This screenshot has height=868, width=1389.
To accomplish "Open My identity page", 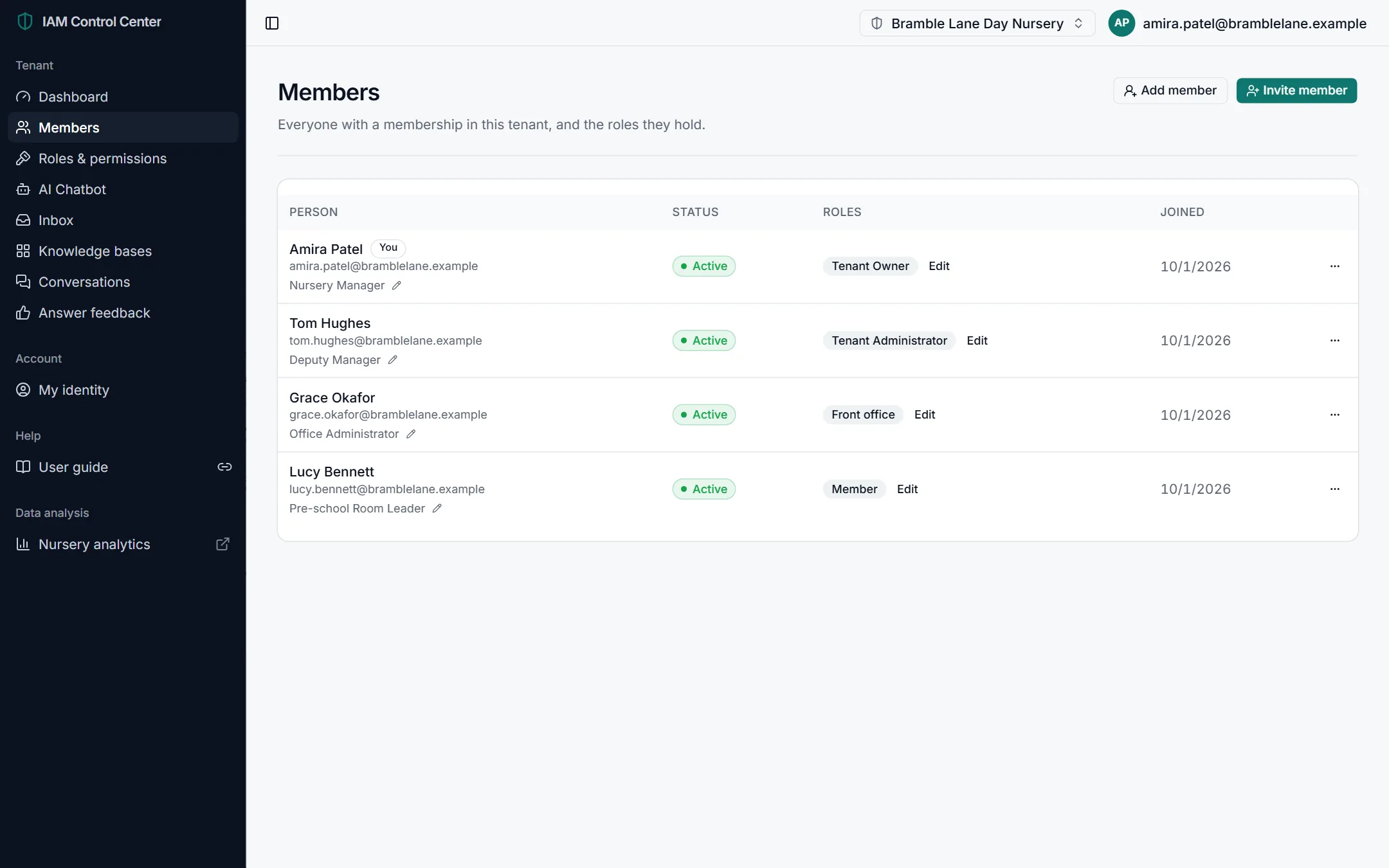I will pyautogui.click(x=123, y=390).
